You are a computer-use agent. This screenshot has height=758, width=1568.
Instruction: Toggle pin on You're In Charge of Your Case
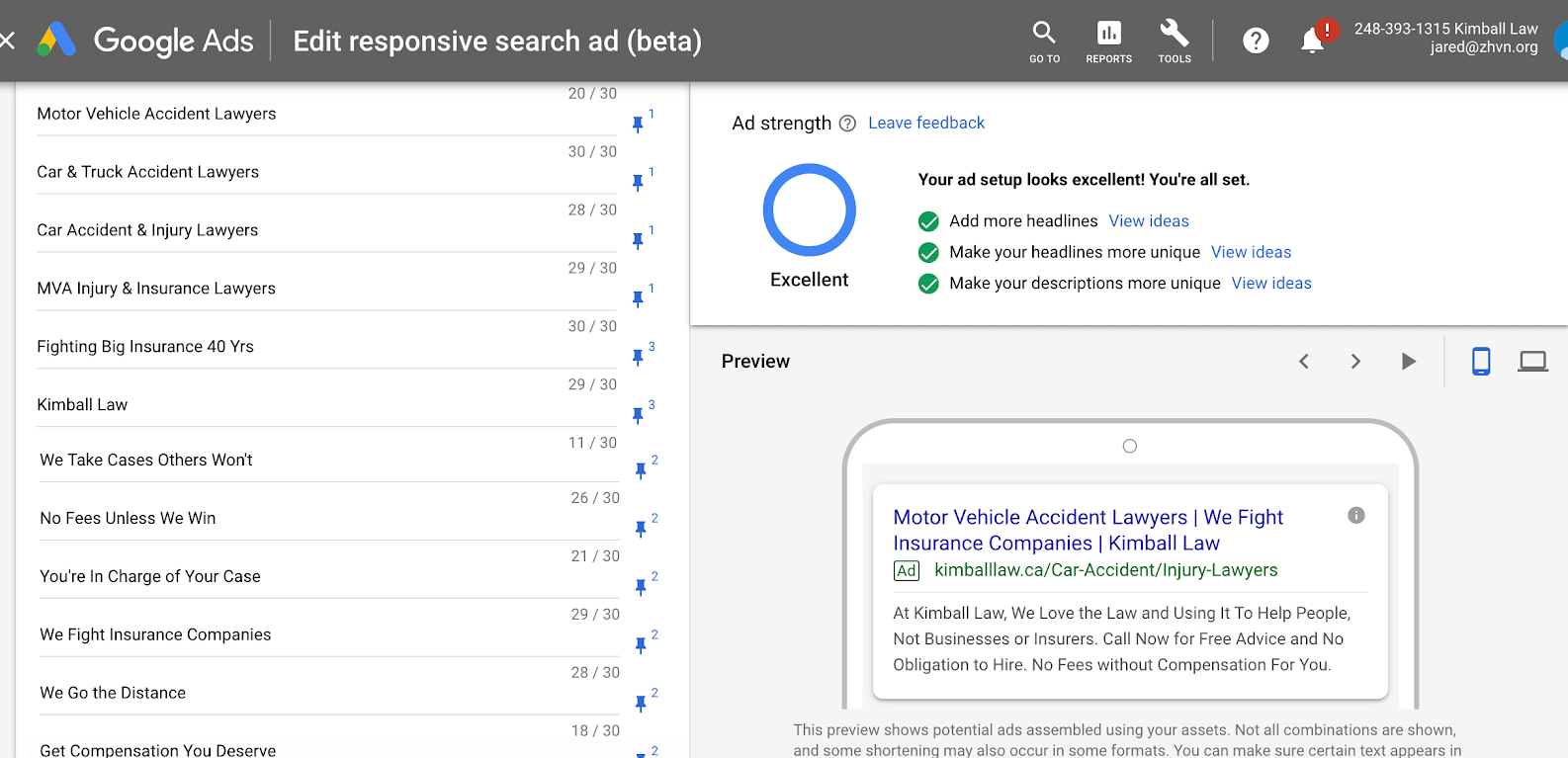[x=641, y=587]
